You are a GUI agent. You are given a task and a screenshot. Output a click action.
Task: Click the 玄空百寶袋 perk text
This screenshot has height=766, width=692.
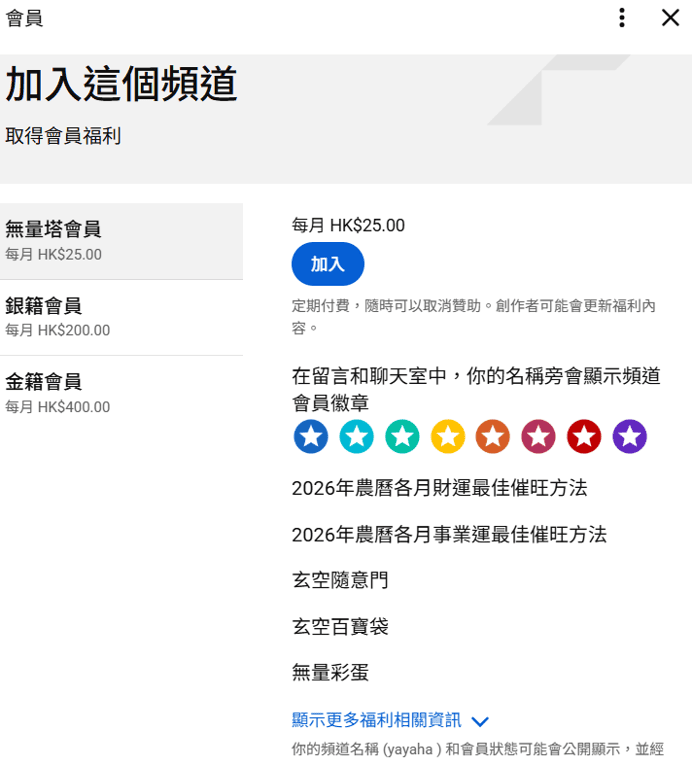(340, 626)
